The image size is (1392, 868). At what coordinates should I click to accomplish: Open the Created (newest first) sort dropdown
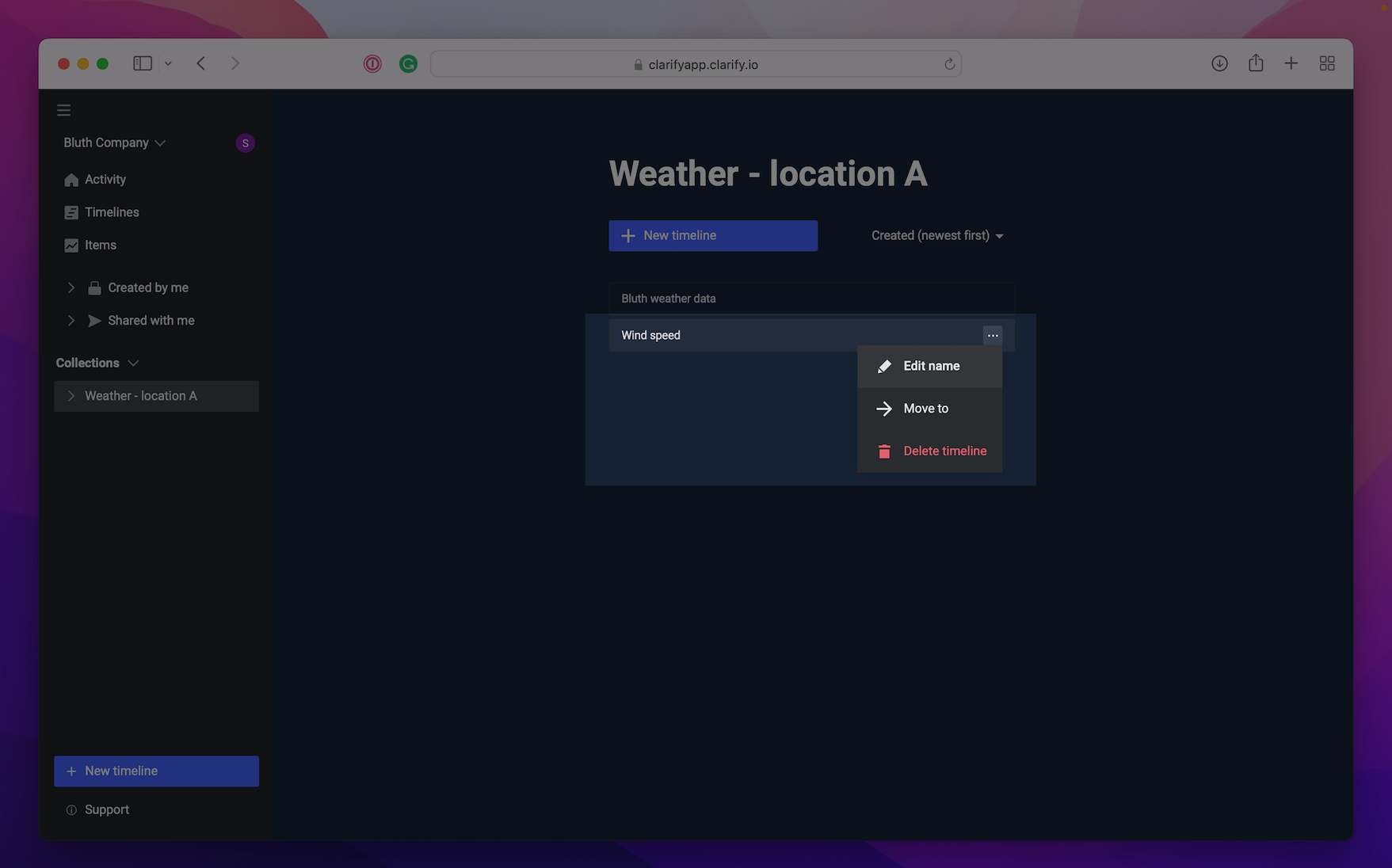tap(937, 236)
